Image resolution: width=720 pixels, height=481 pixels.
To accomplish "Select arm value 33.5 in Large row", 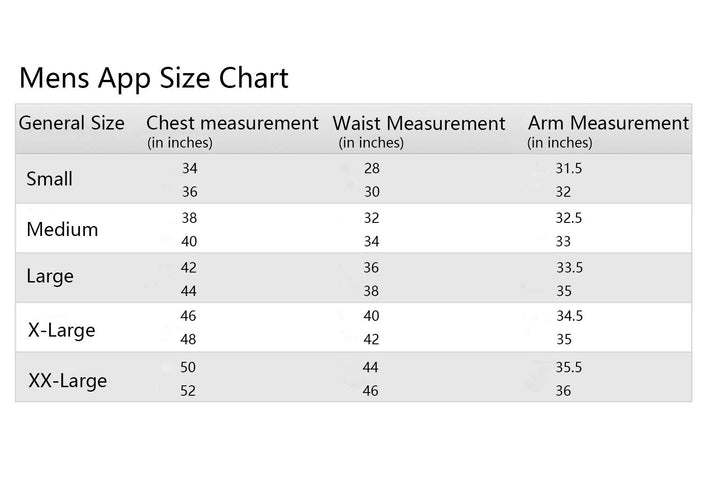I will [569, 267].
